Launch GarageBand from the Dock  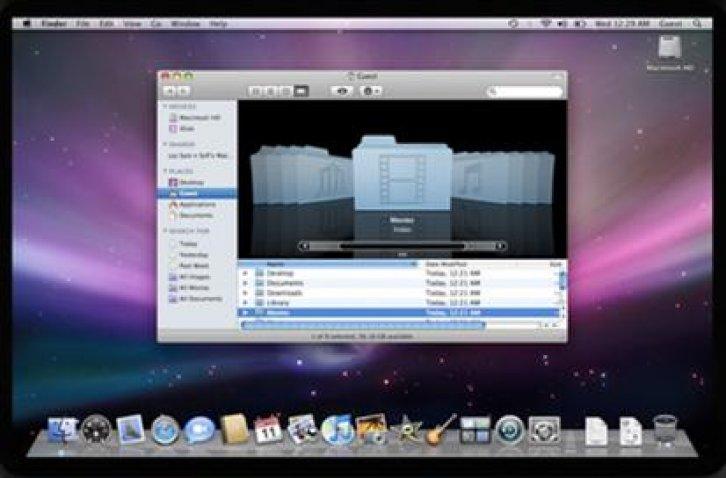click(x=440, y=430)
